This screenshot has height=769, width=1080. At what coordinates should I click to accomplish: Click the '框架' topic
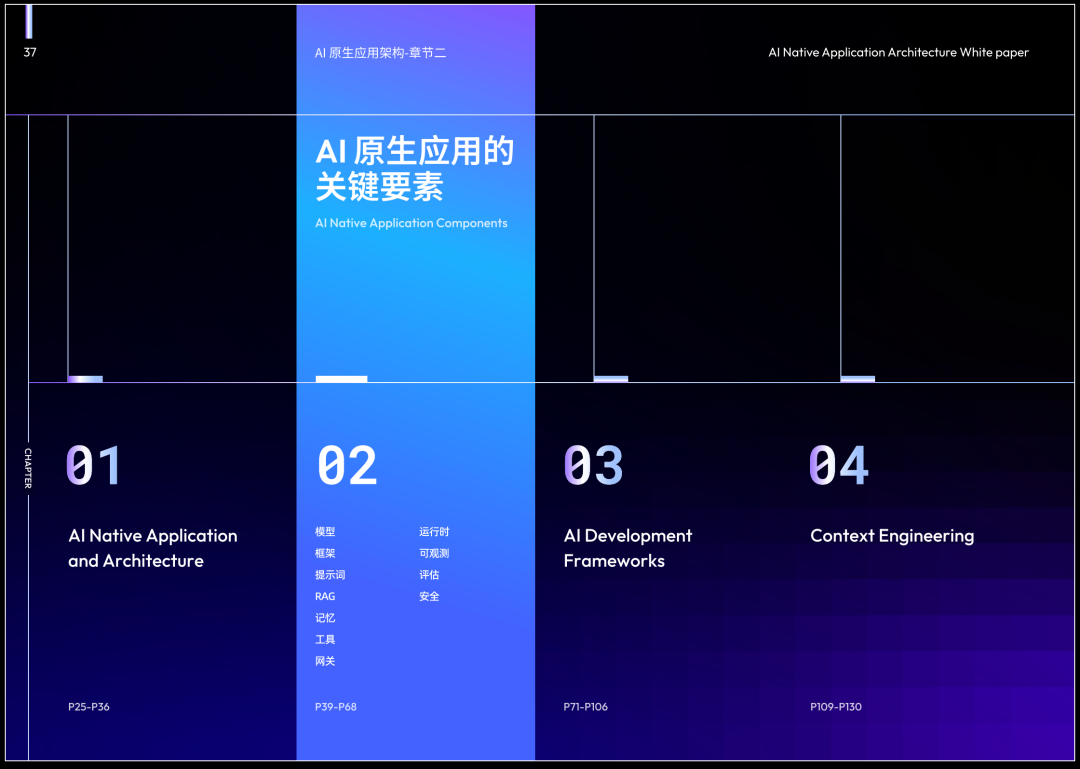click(325, 553)
